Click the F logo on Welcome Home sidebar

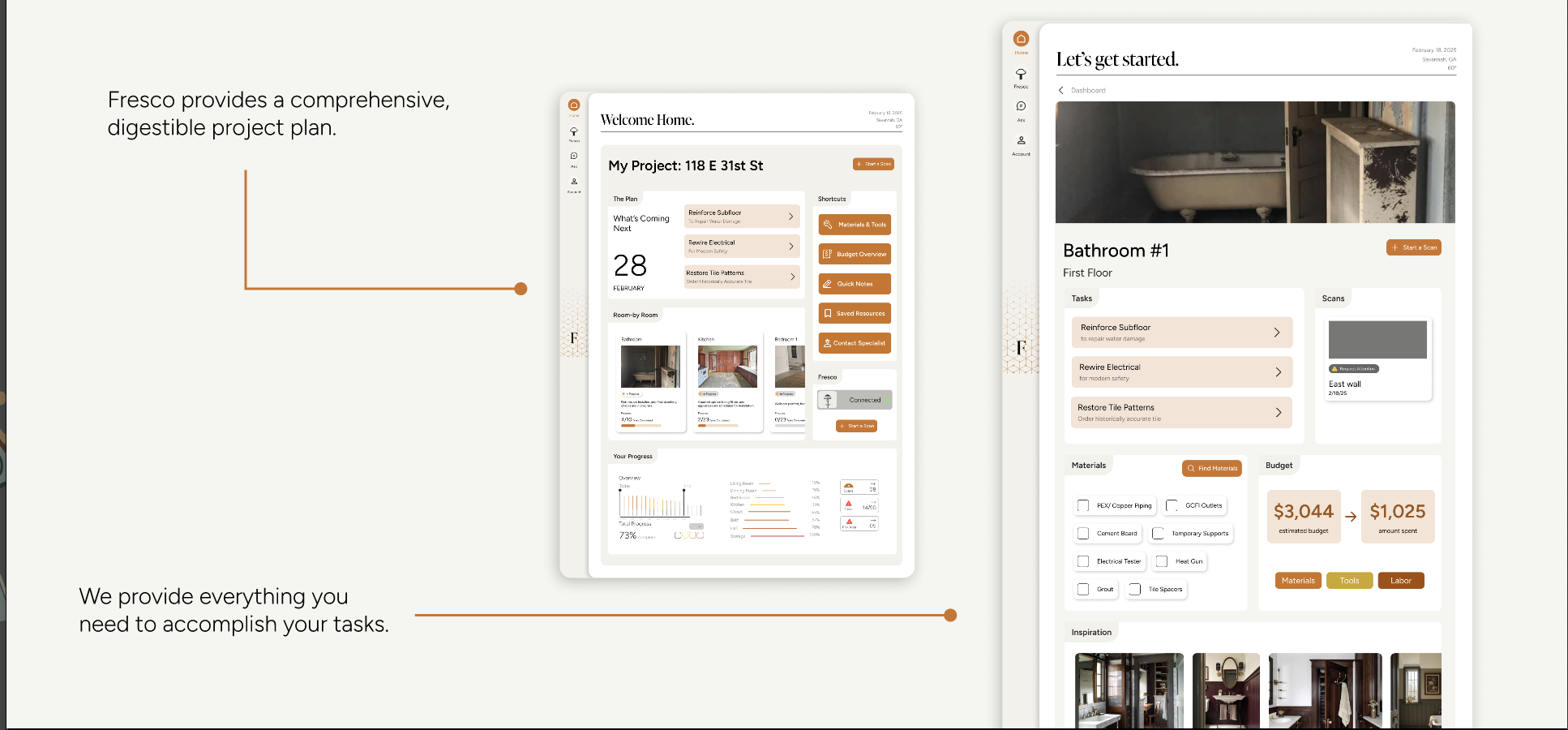(574, 337)
